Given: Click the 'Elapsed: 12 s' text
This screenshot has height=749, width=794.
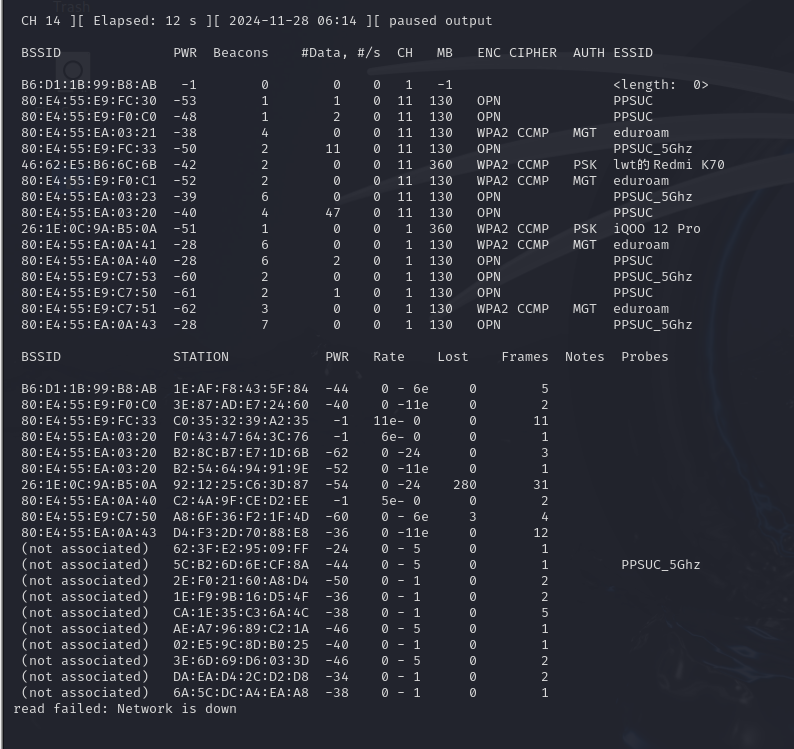Looking at the screenshot, I should [x=144, y=21].
